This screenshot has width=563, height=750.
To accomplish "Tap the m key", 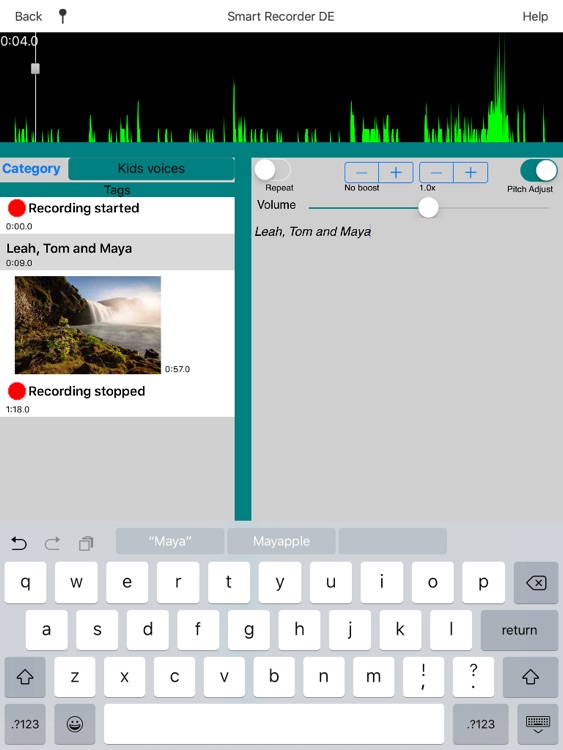I will pos(374,677).
